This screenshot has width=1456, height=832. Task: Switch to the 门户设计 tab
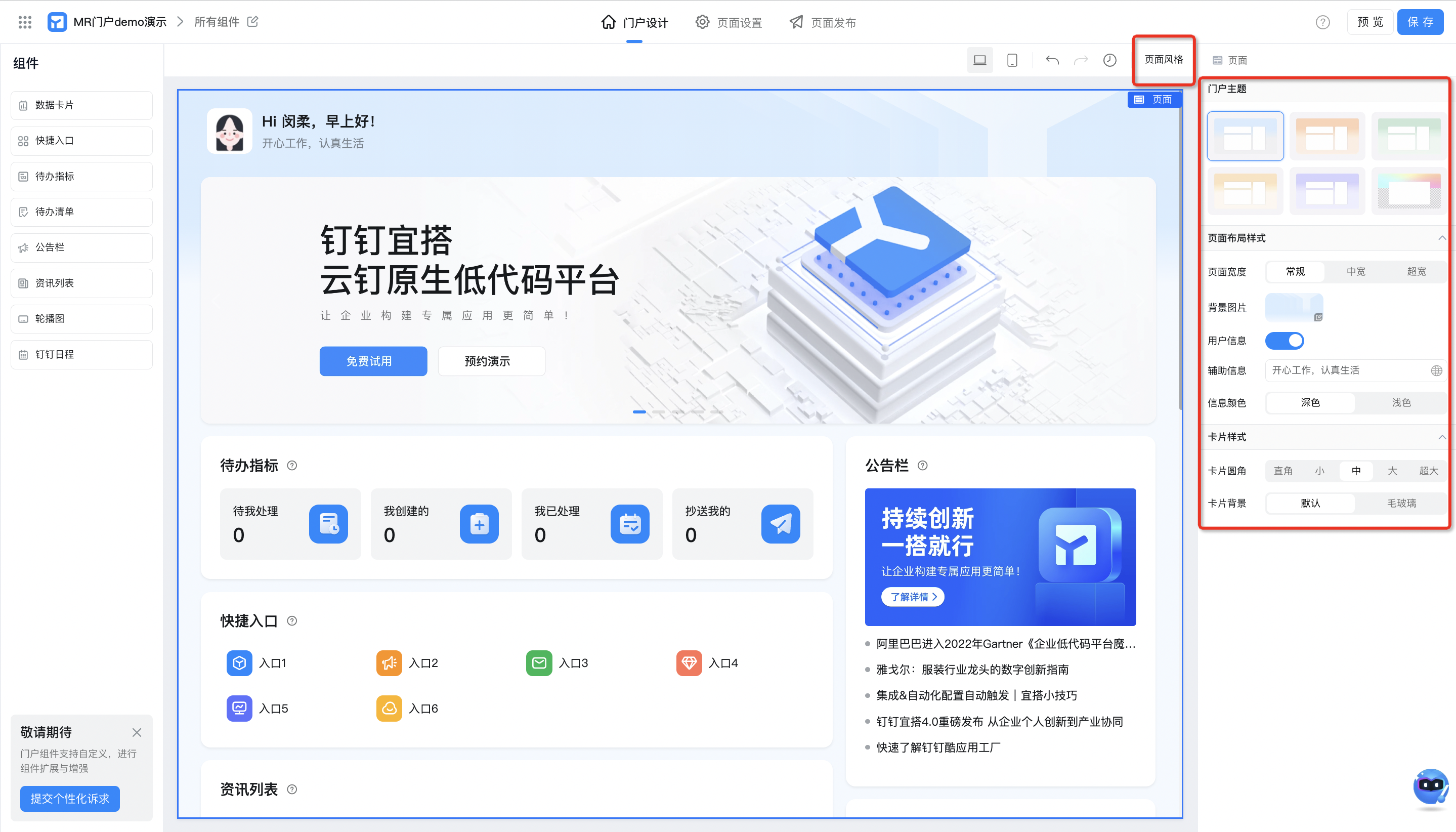pos(634,22)
